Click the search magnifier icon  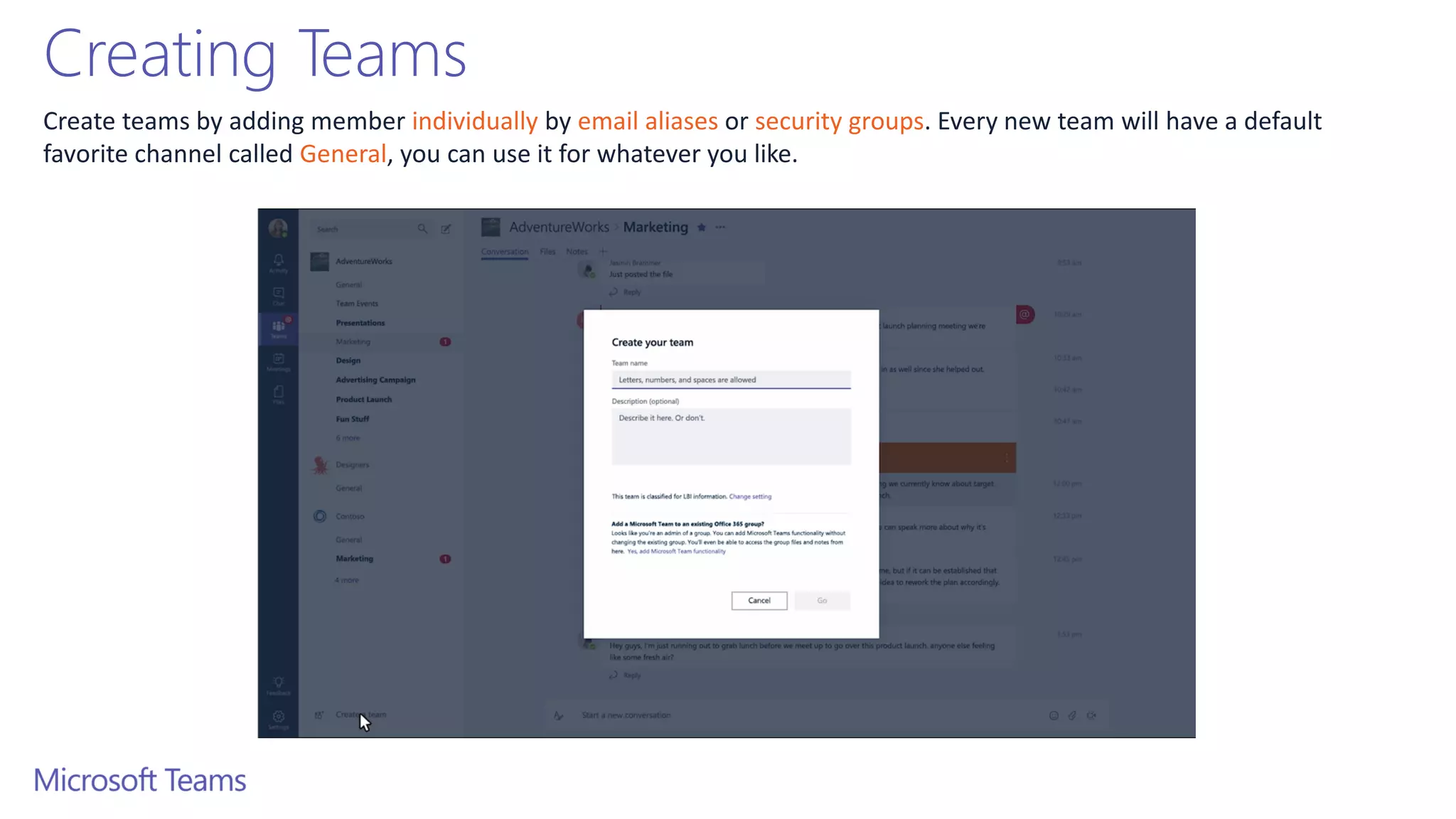coord(422,229)
